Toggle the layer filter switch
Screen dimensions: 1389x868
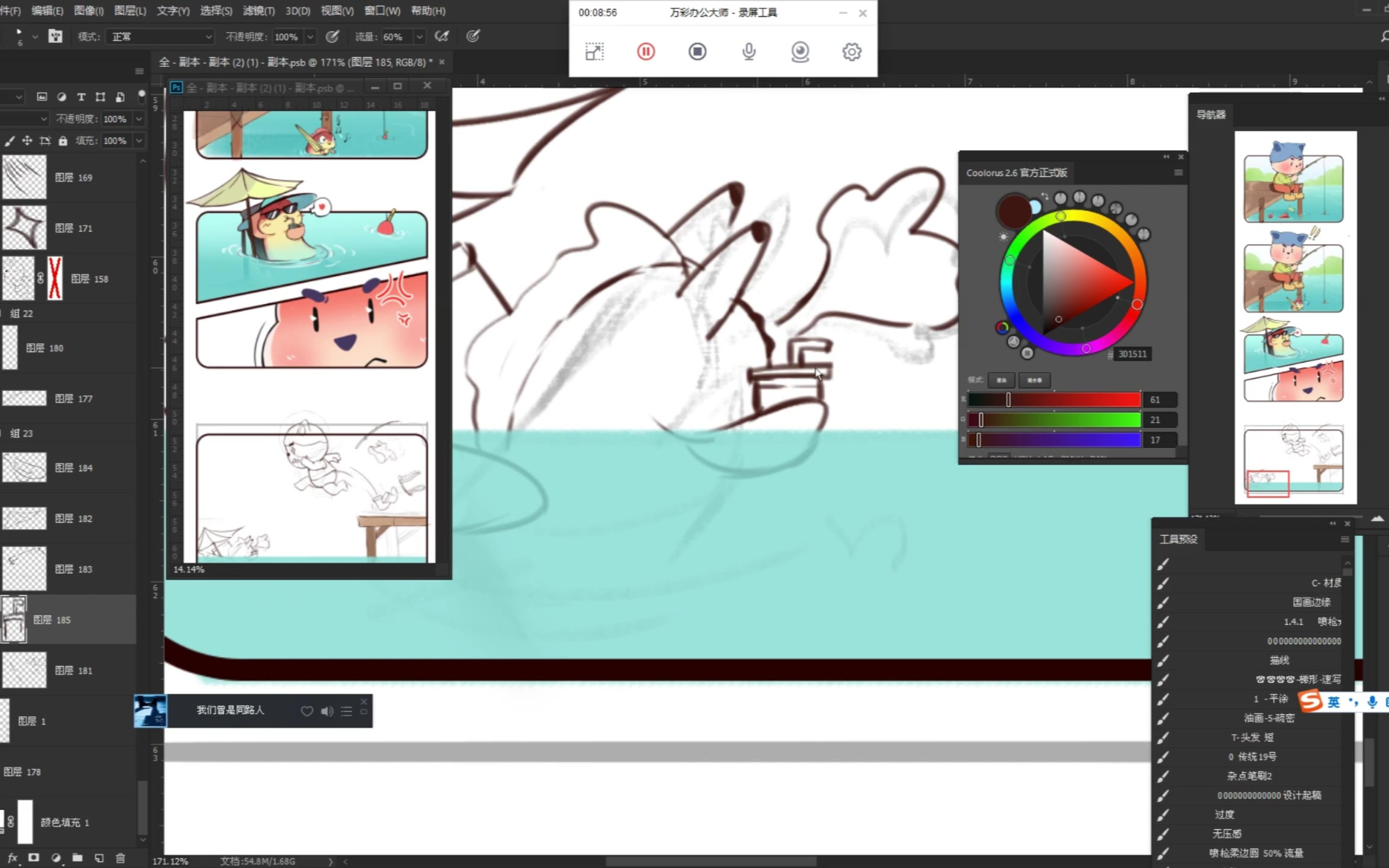click(141, 95)
